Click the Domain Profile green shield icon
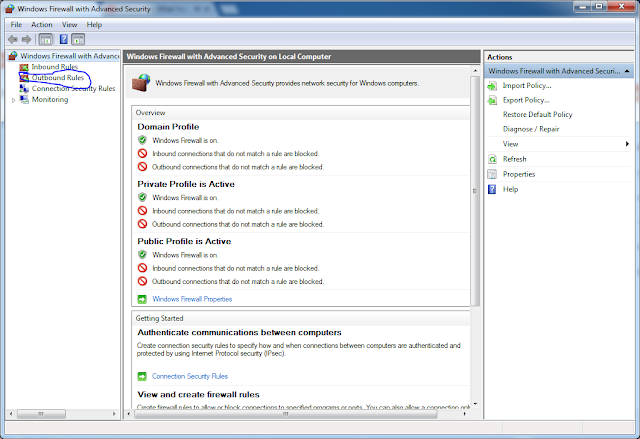 click(142, 140)
